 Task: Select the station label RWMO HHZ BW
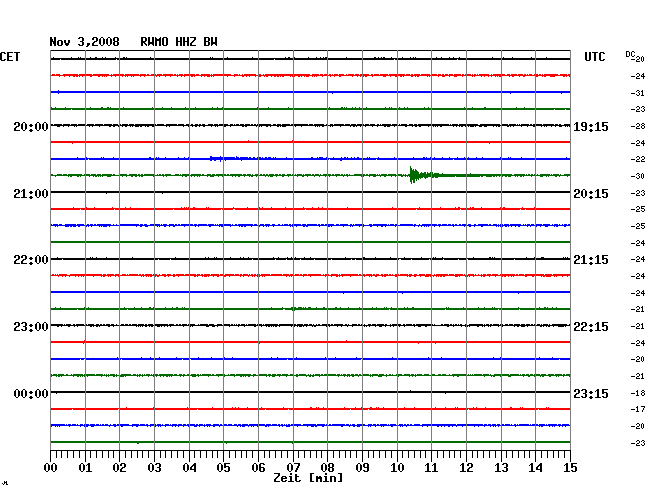pyautogui.click(x=179, y=42)
